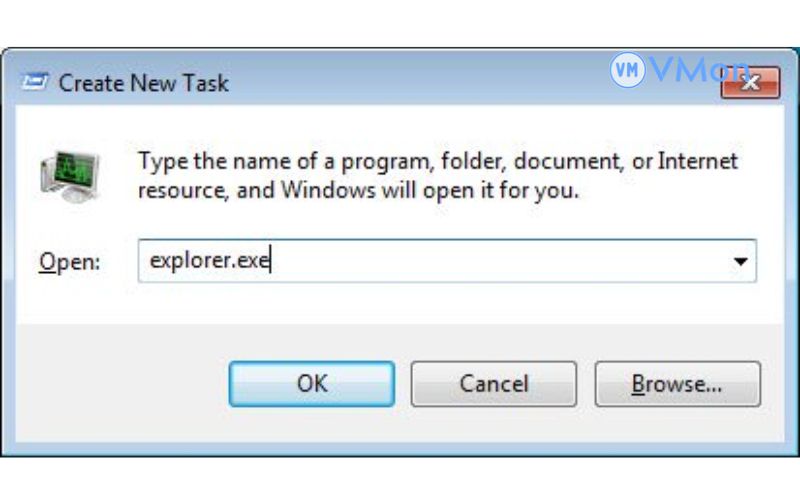Click the VM circle logo watermark
Viewport: 800px width, 500px height.
(x=627, y=71)
